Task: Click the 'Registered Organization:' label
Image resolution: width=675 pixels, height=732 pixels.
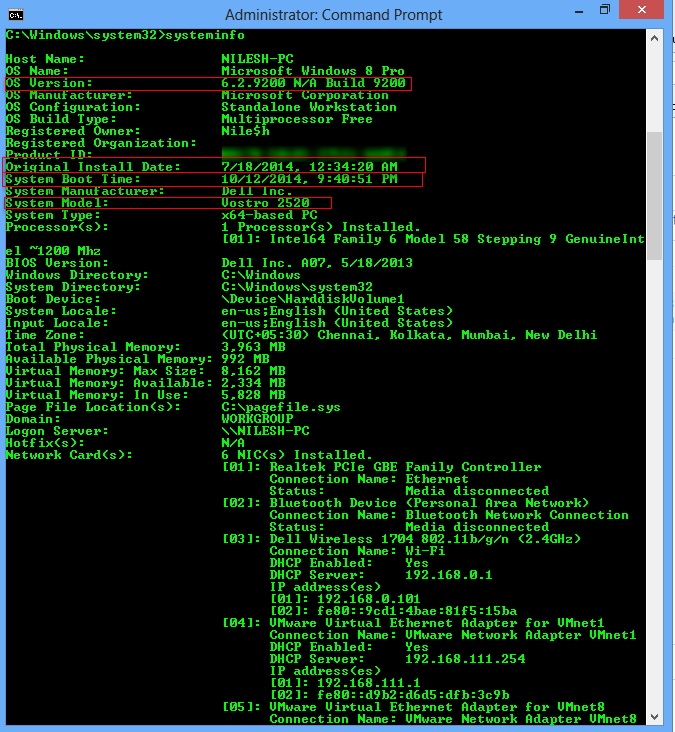Action: (x=101, y=143)
